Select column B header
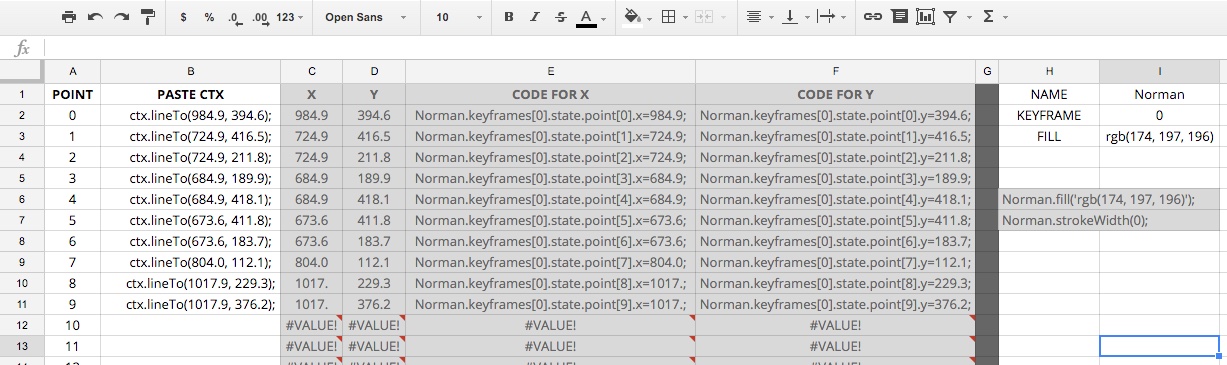Screen dimensions: 1227x365 (x=190, y=71)
